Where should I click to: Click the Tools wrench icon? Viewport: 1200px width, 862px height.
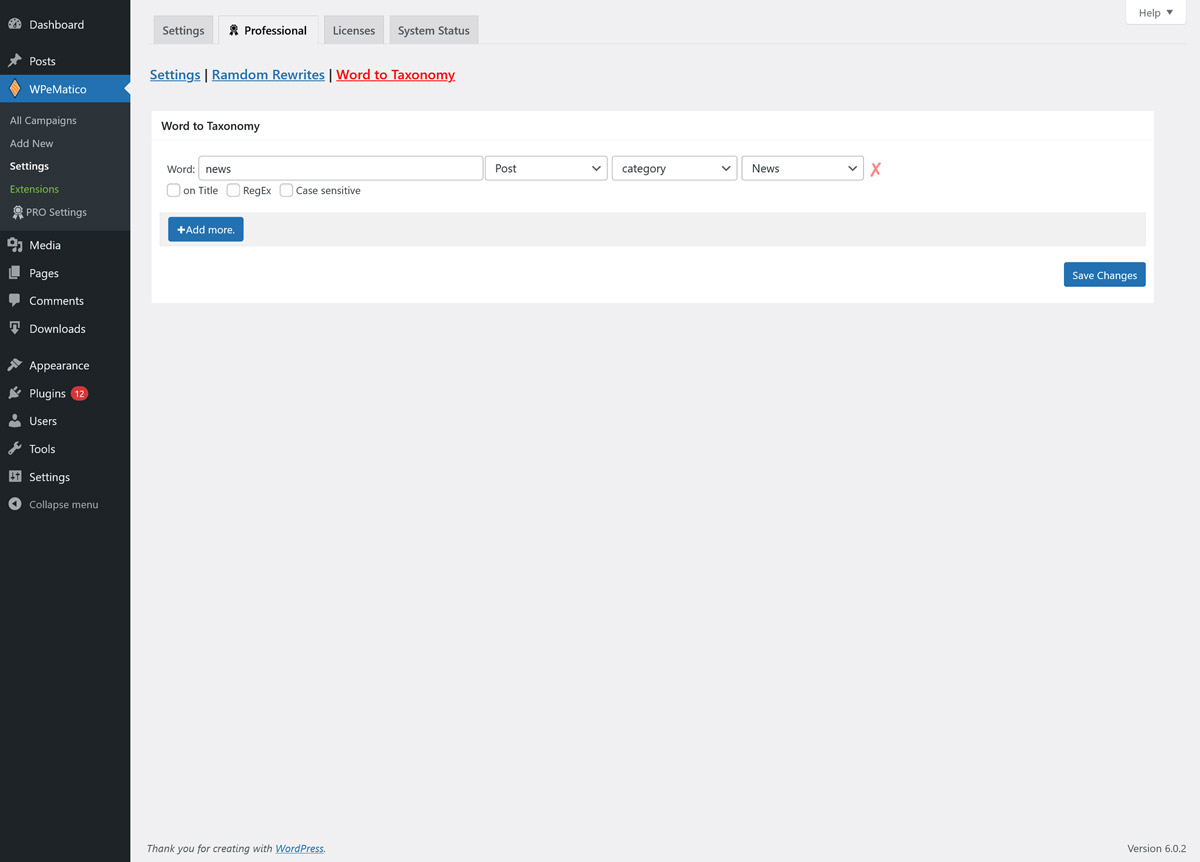(x=15, y=449)
